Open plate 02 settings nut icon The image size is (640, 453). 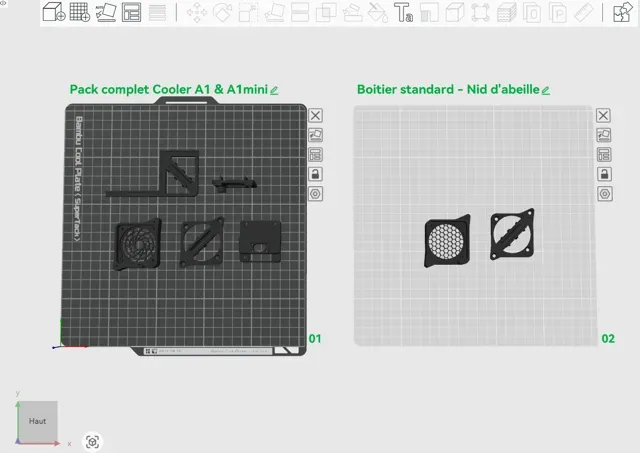coord(604,194)
